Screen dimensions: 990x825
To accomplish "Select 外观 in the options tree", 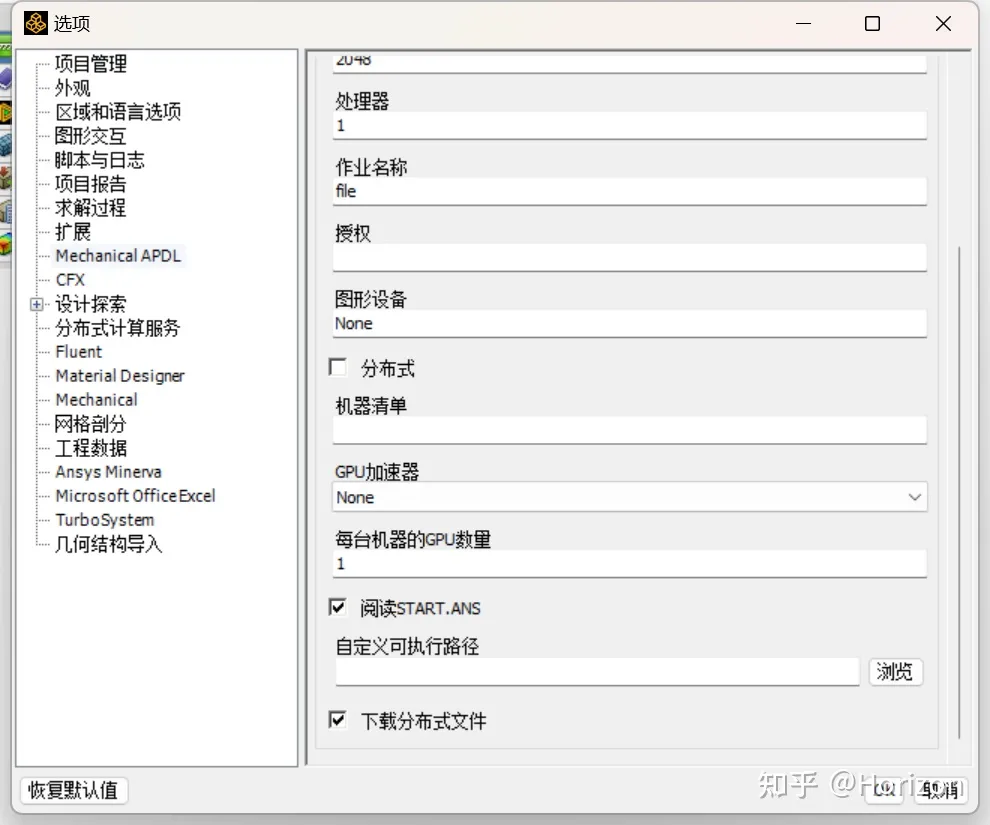I will (73, 88).
